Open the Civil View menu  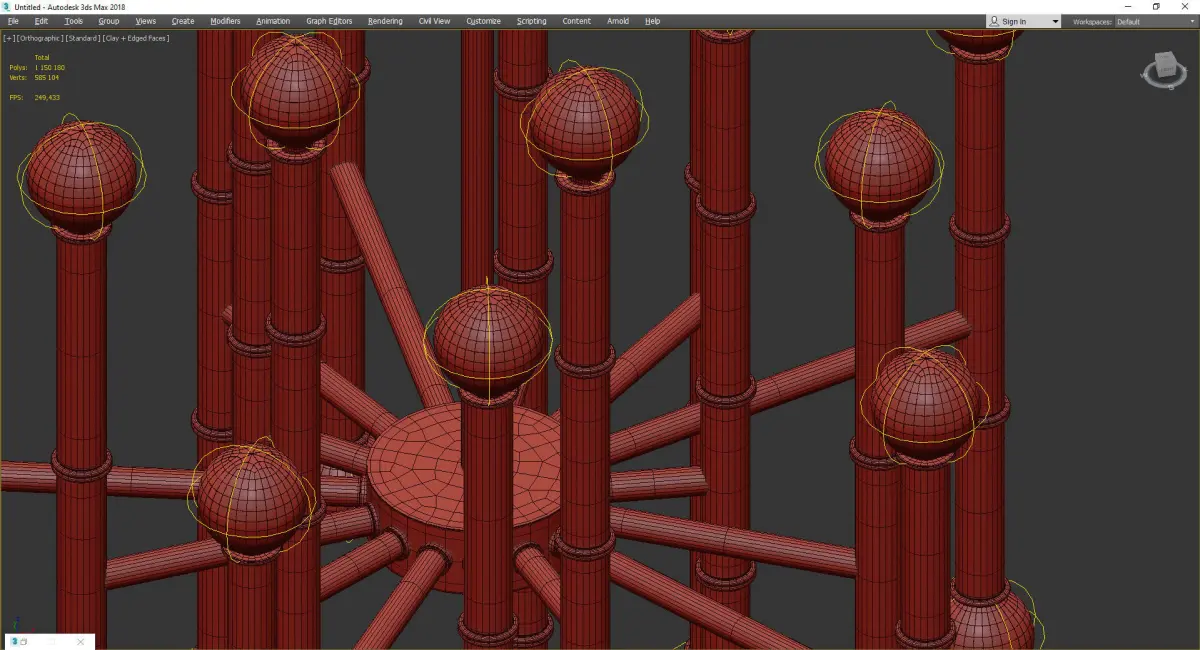(x=434, y=21)
